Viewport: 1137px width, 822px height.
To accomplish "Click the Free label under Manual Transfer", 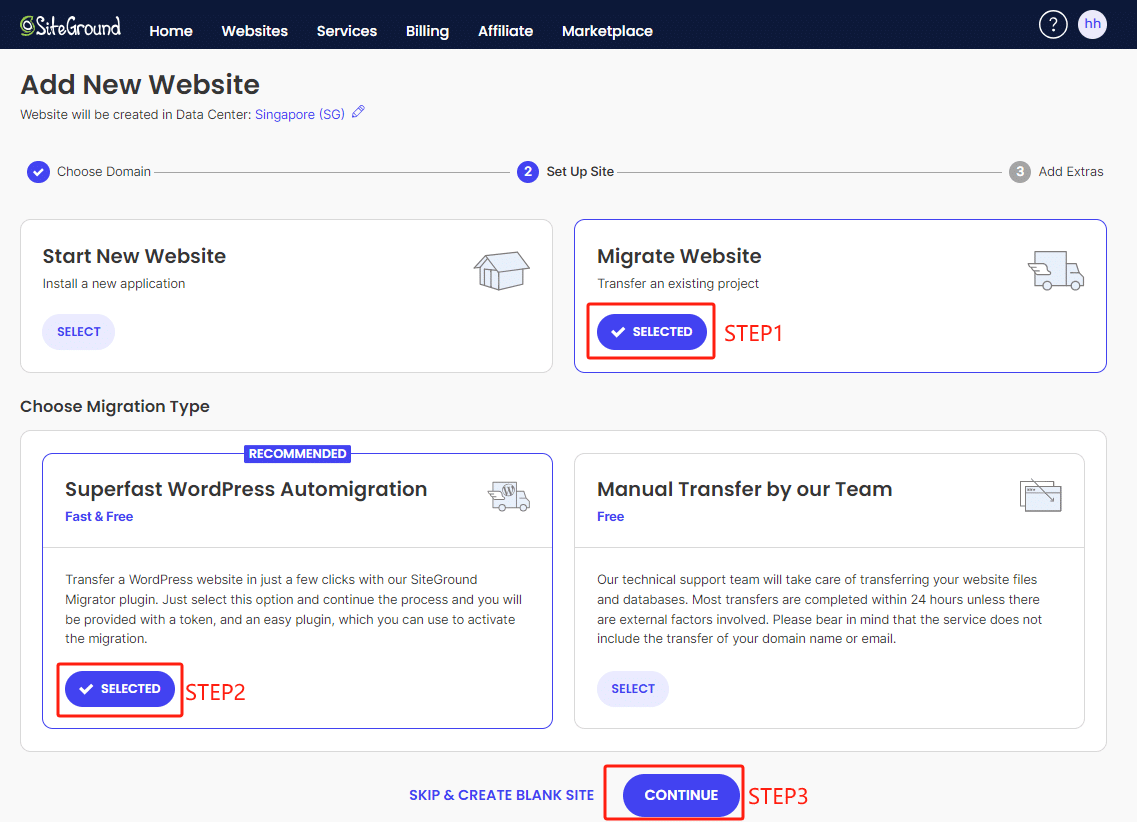I will [x=610, y=517].
